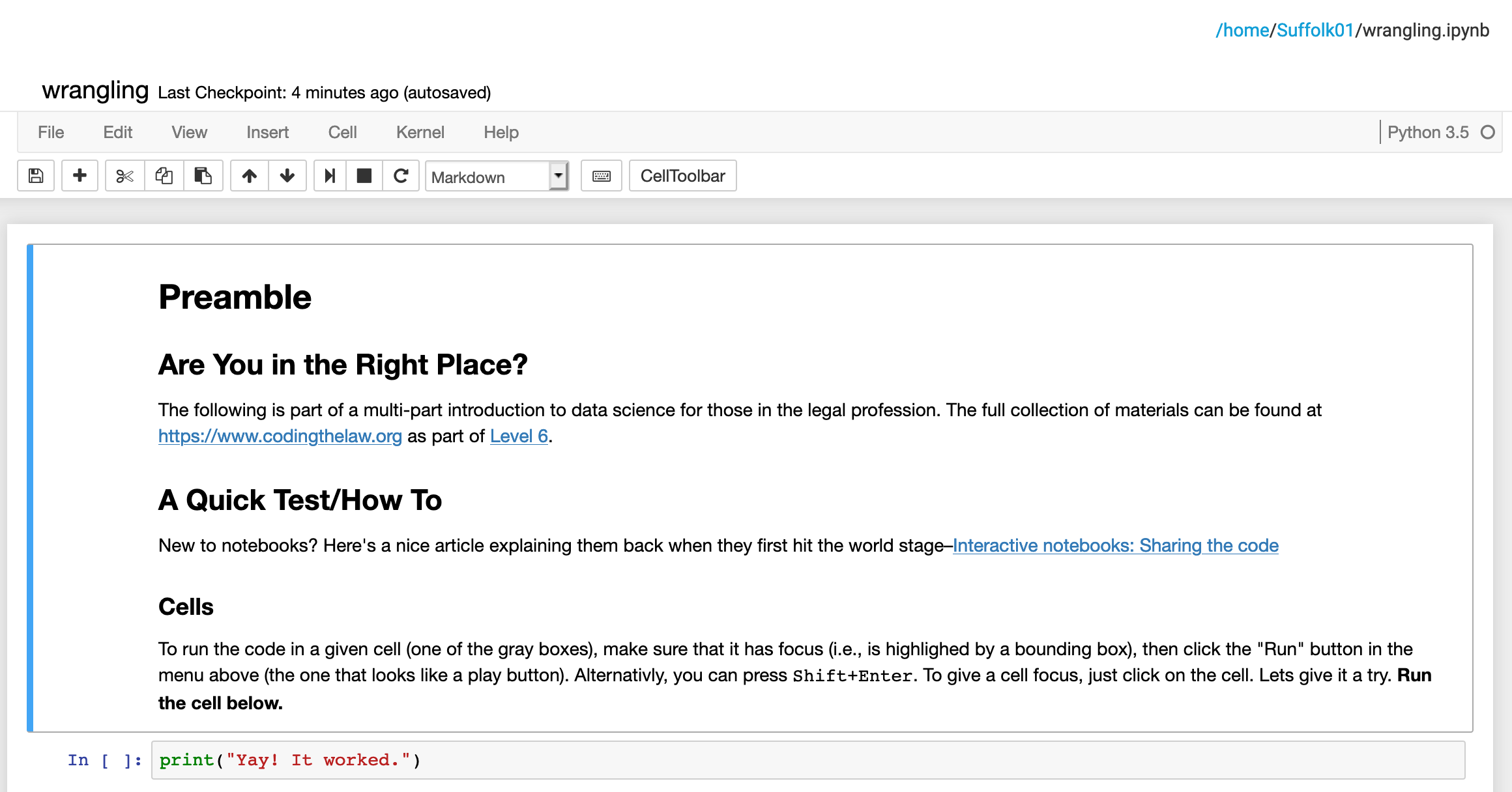Copy the selected cell using the copy icon
The width and height of the screenshot is (1512, 792).
(x=164, y=176)
